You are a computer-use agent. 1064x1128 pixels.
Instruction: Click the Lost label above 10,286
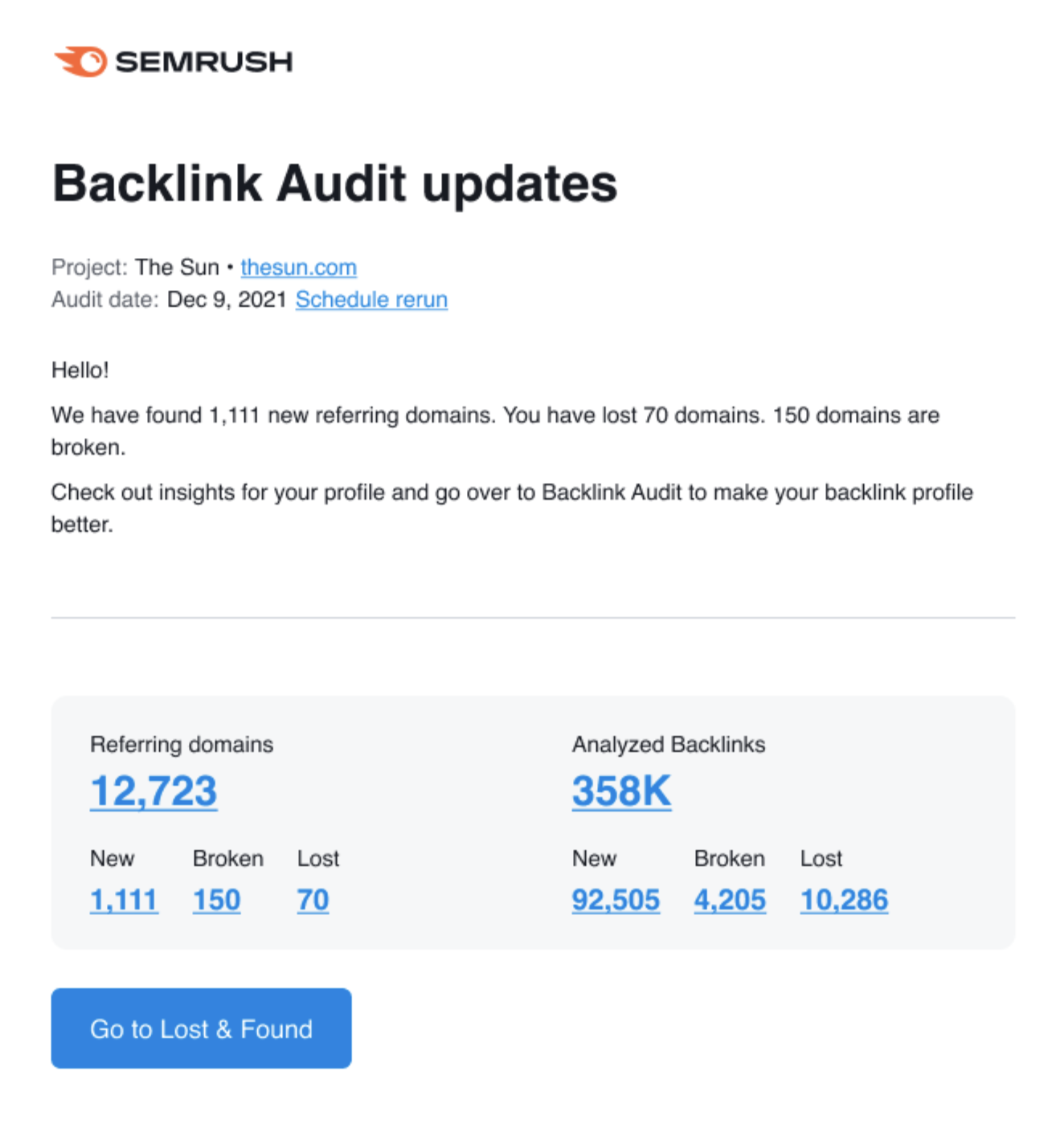click(x=821, y=859)
